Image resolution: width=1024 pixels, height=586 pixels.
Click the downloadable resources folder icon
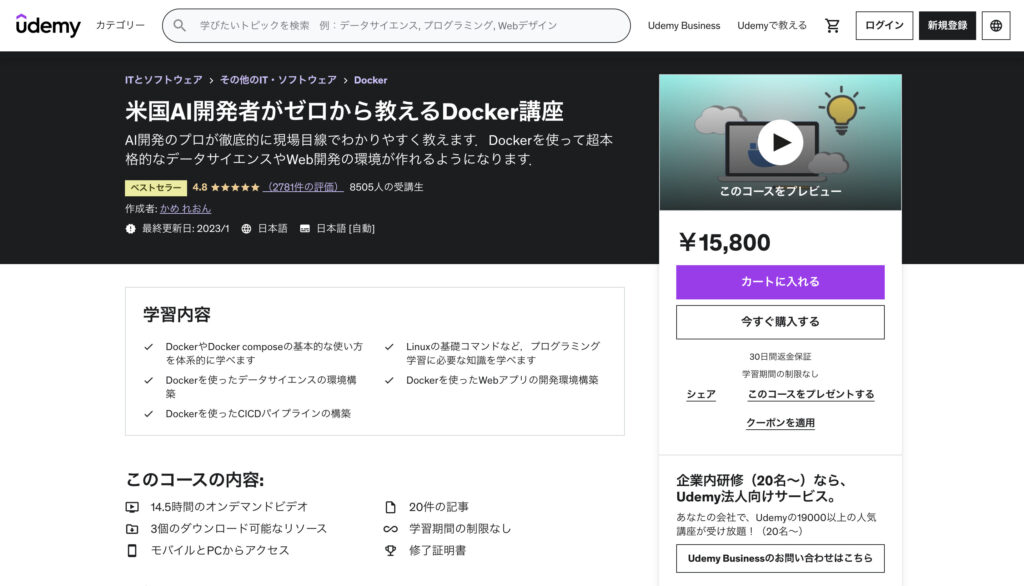click(132, 529)
